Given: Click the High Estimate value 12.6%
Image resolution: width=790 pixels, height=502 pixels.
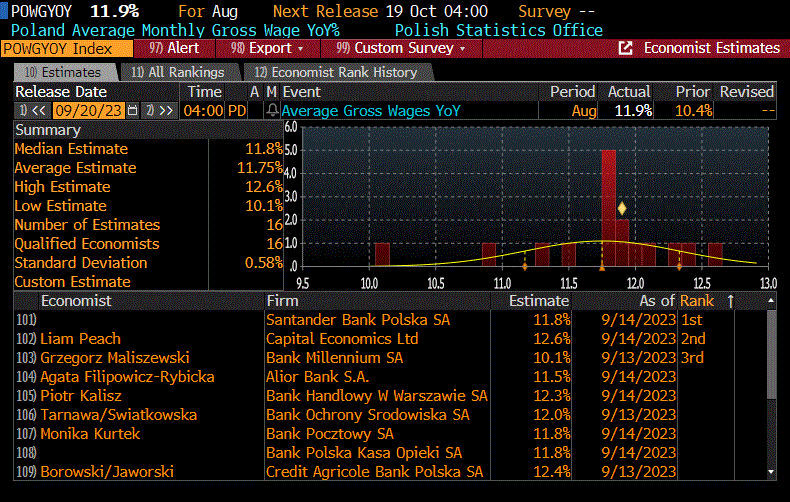Looking at the screenshot, I should tap(264, 187).
